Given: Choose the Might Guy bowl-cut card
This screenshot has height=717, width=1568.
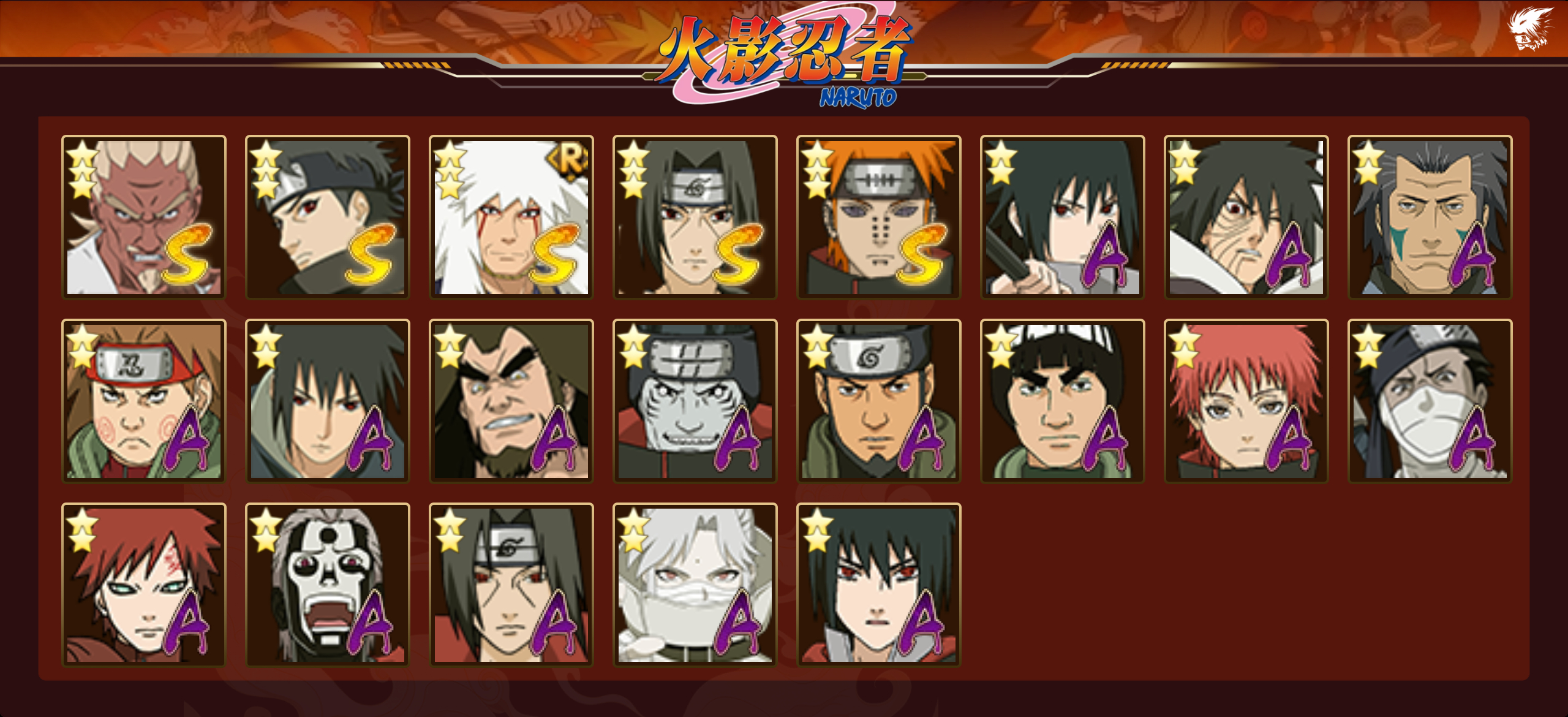Looking at the screenshot, I should (1063, 401).
